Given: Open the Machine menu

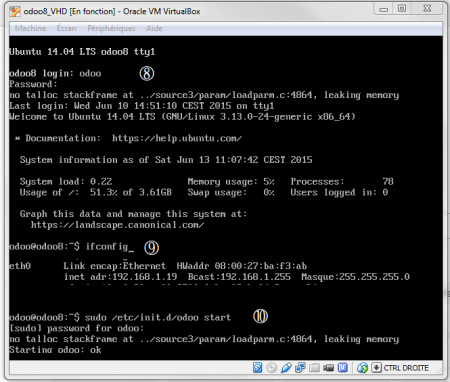Looking at the screenshot, I should click(x=30, y=28).
